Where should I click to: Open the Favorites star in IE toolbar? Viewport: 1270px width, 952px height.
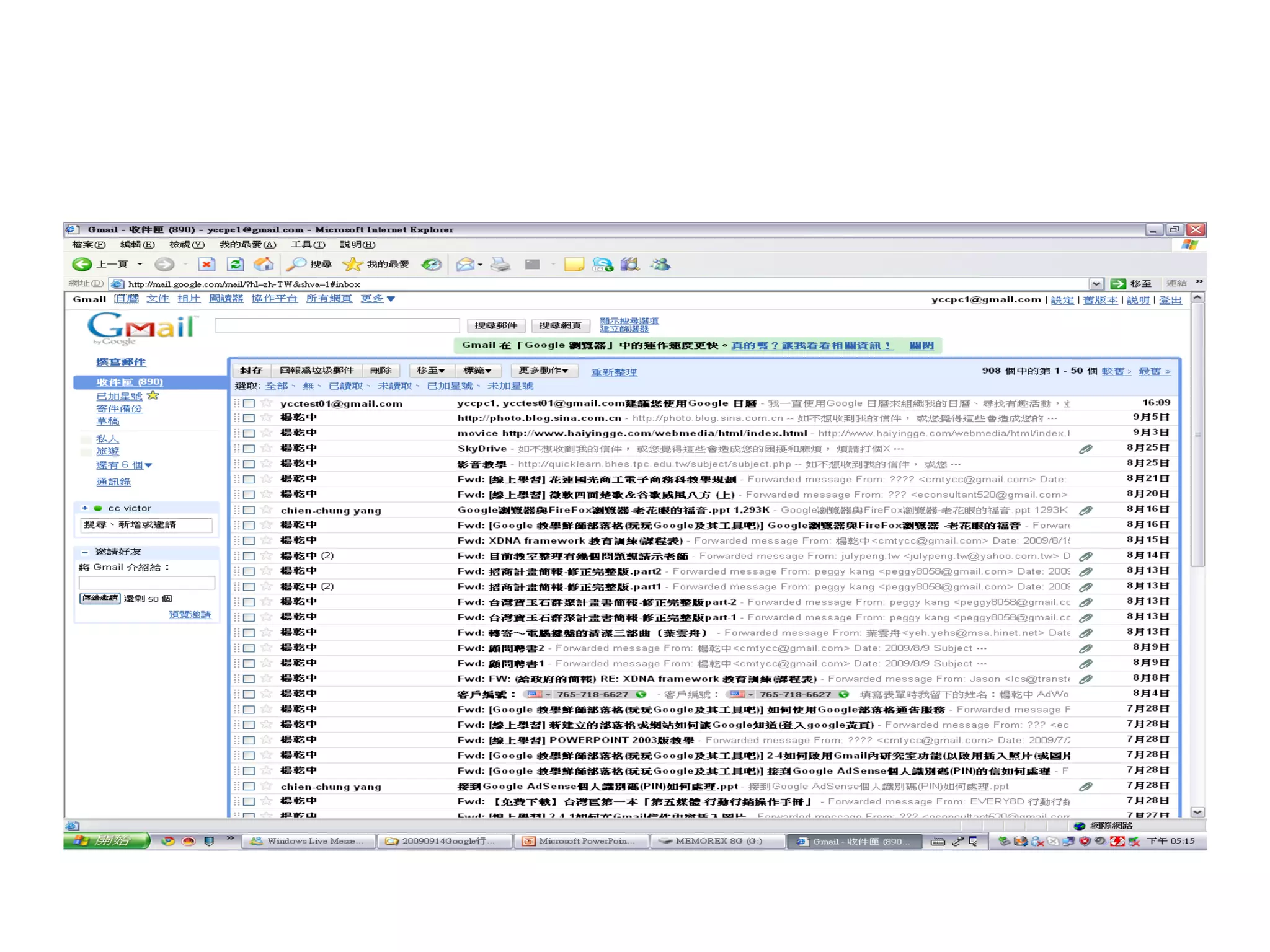[352, 265]
